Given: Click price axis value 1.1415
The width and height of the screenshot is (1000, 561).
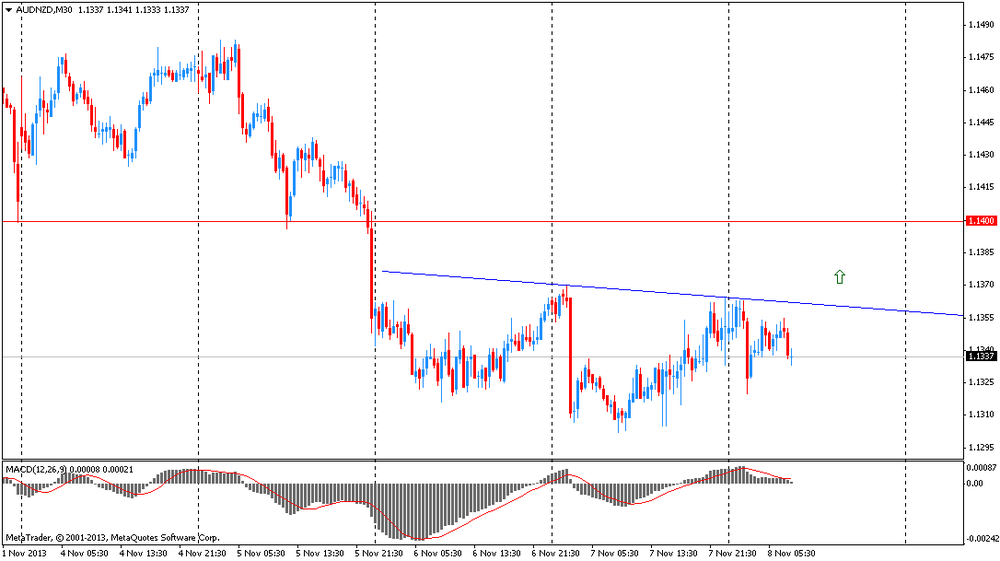Looking at the screenshot, I should pos(982,187).
